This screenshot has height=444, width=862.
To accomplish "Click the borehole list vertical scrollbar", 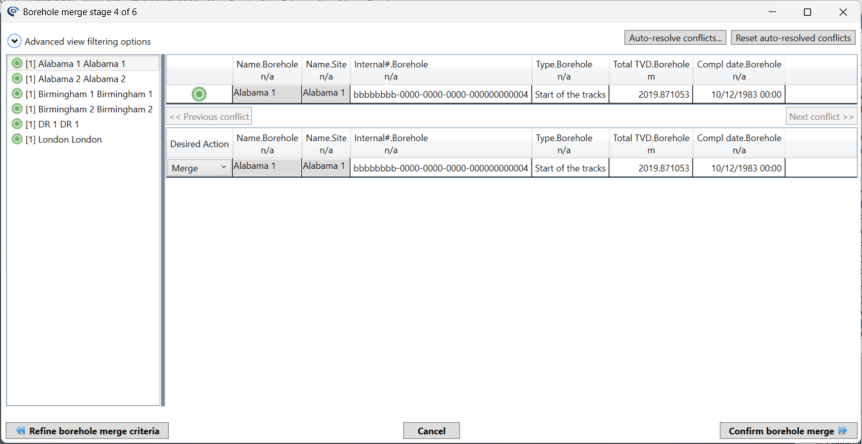I will pos(162,230).
